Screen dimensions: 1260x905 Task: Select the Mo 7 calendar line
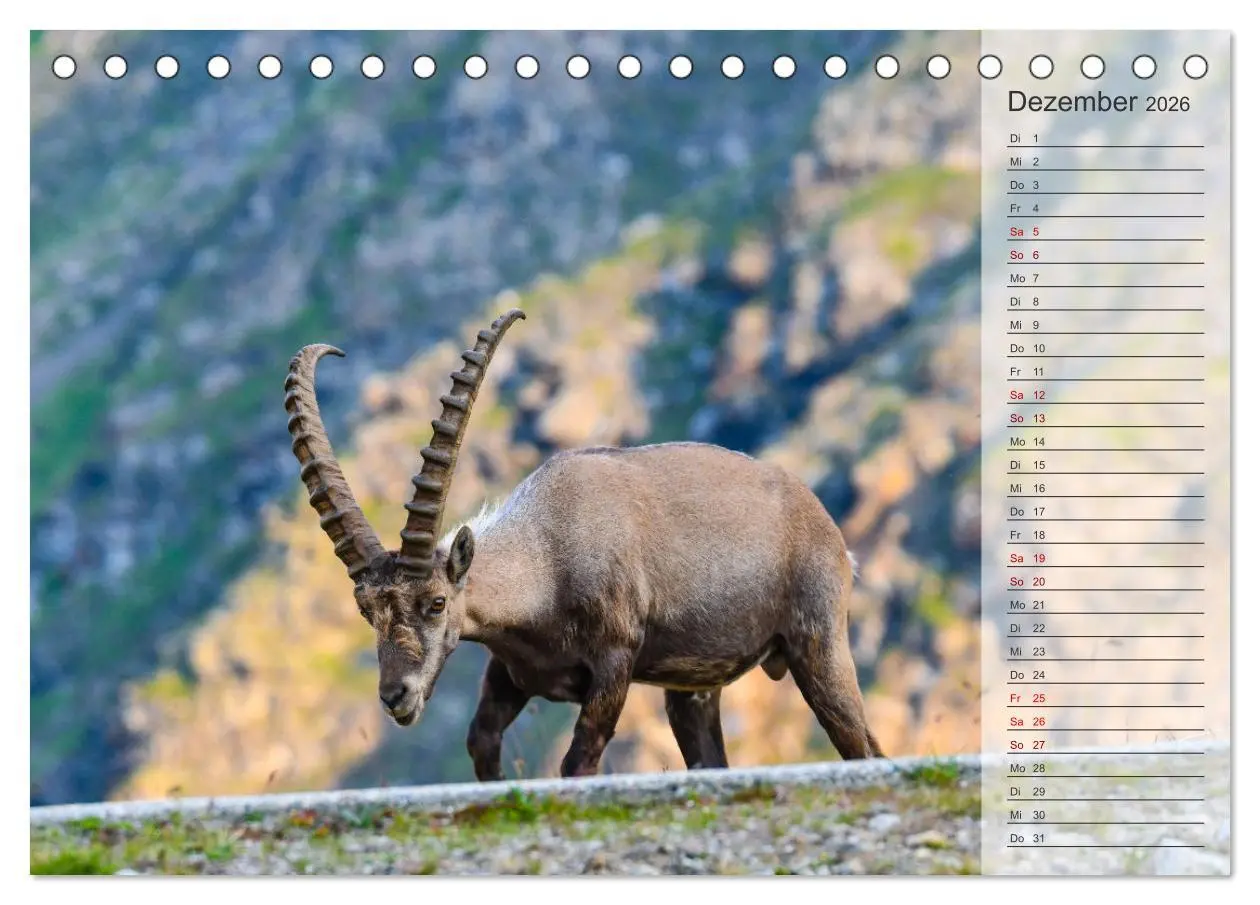point(1105,278)
